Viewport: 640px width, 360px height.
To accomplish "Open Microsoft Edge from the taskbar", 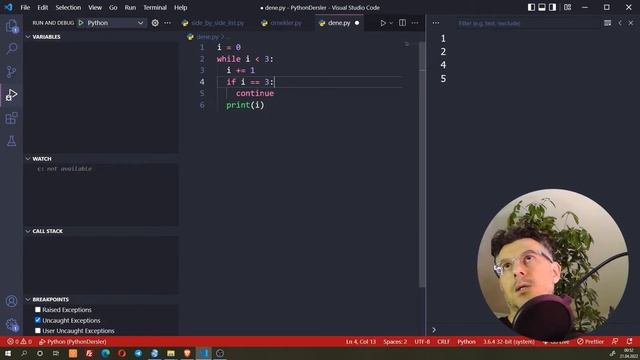I will [x=105, y=353].
